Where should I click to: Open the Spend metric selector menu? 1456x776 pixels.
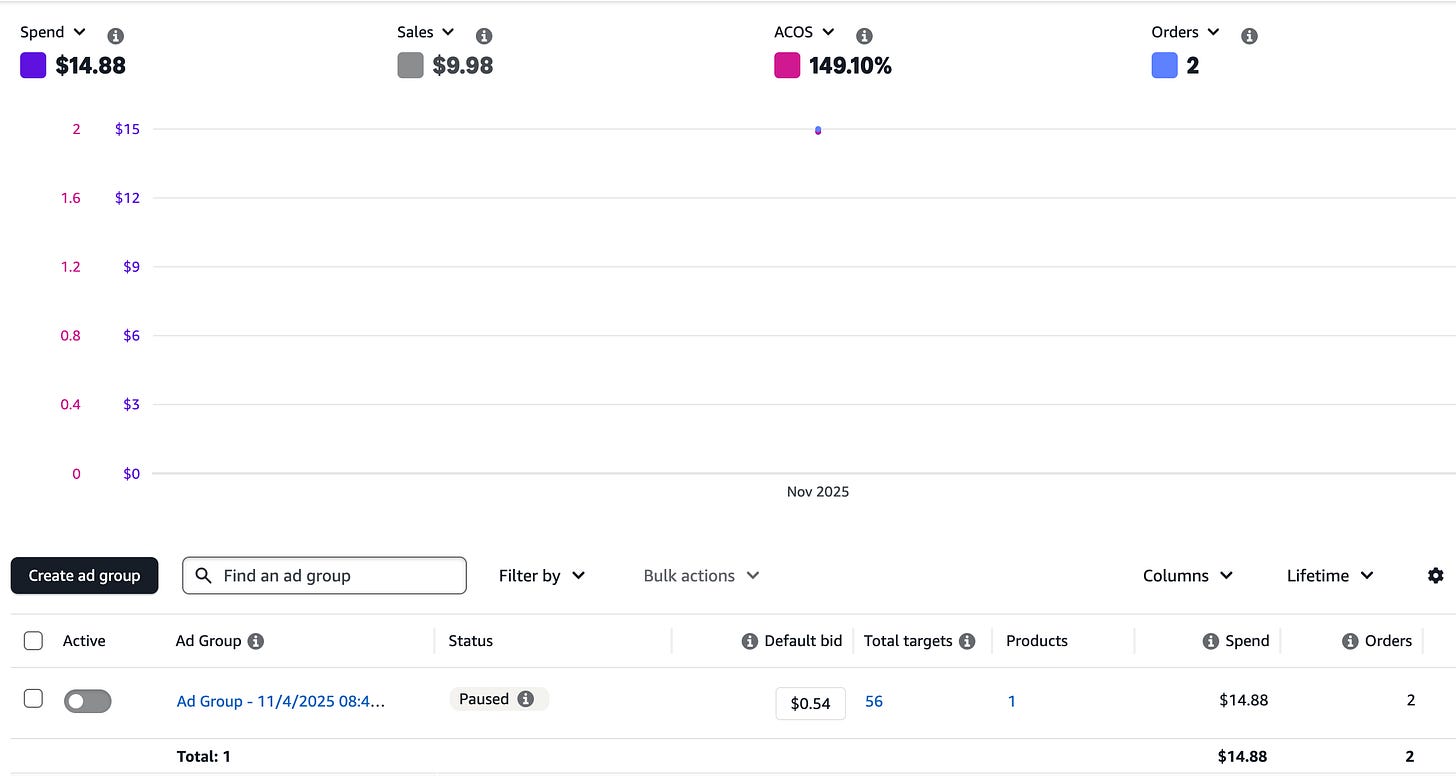click(x=53, y=33)
